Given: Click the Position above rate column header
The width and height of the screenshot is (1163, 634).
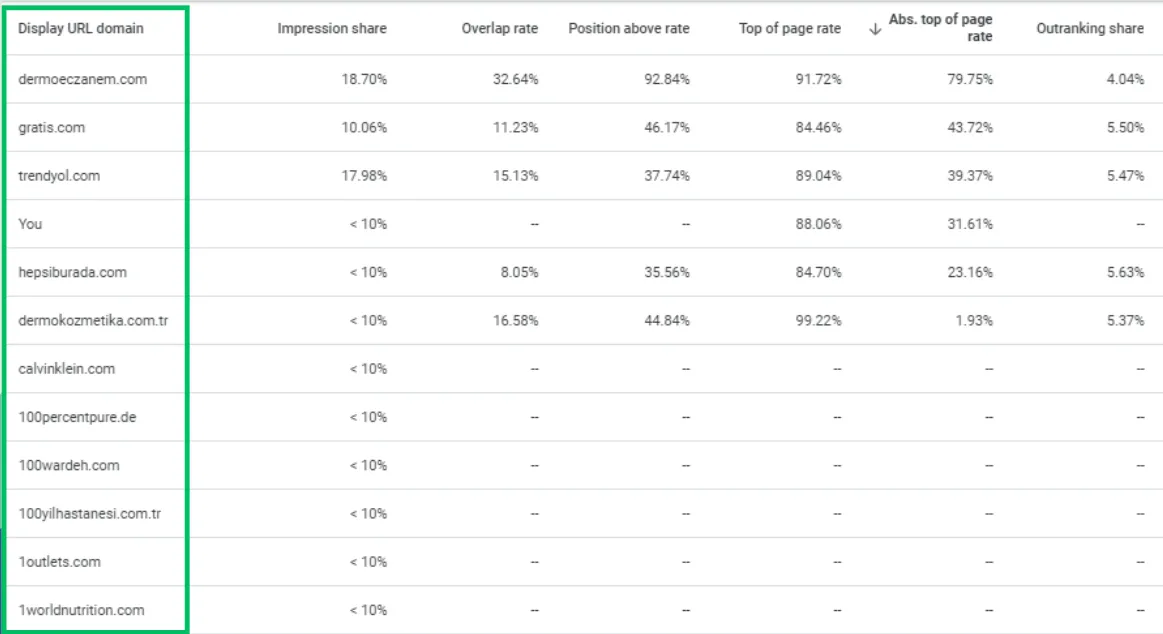Looking at the screenshot, I should tap(628, 29).
